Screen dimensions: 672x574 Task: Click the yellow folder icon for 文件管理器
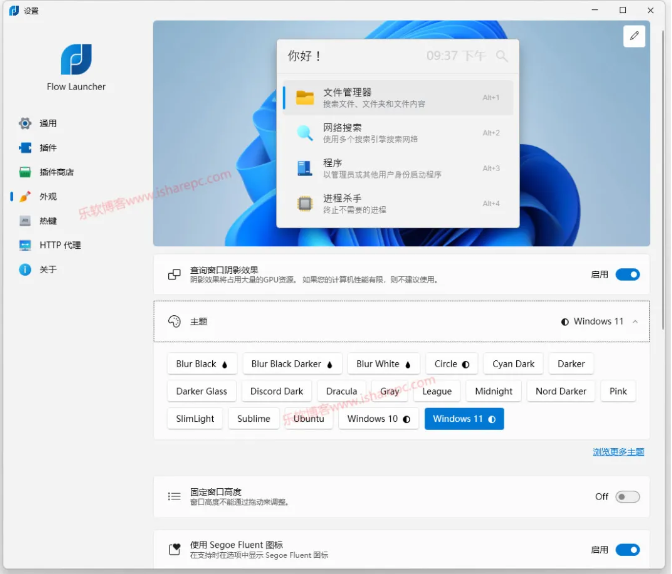pos(305,98)
